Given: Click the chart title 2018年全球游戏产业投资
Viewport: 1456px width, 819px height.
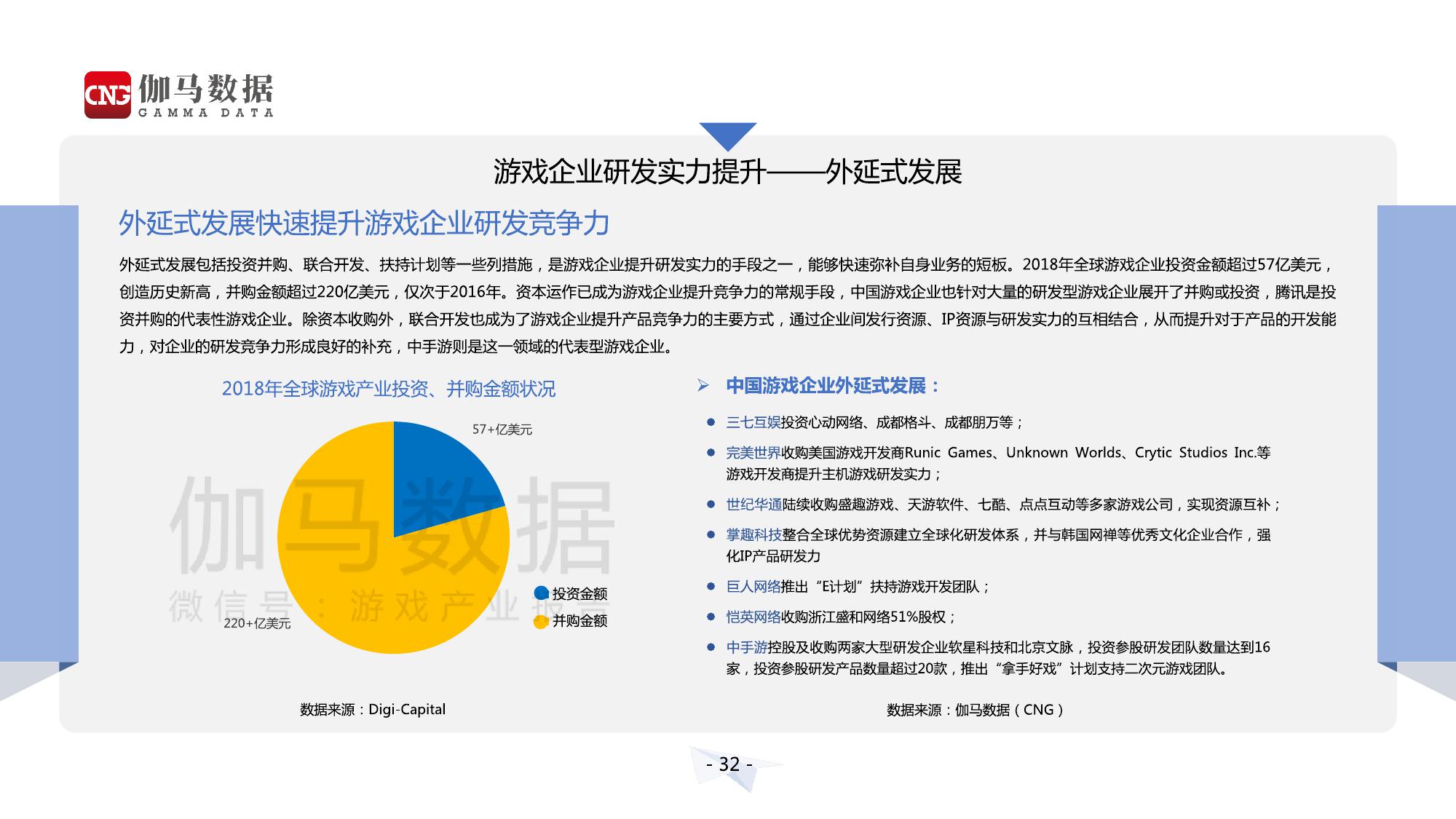Looking at the screenshot, I should [388, 389].
